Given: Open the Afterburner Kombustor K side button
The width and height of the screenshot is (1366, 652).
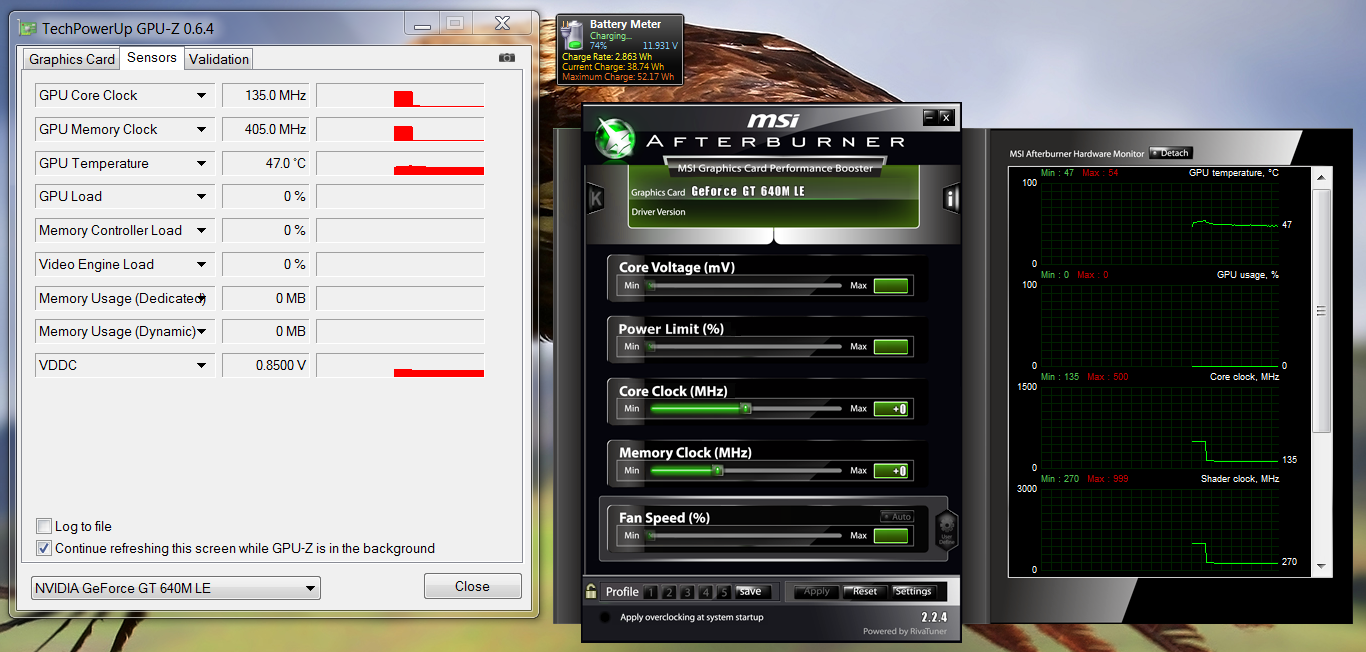Looking at the screenshot, I should tap(595, 197).
